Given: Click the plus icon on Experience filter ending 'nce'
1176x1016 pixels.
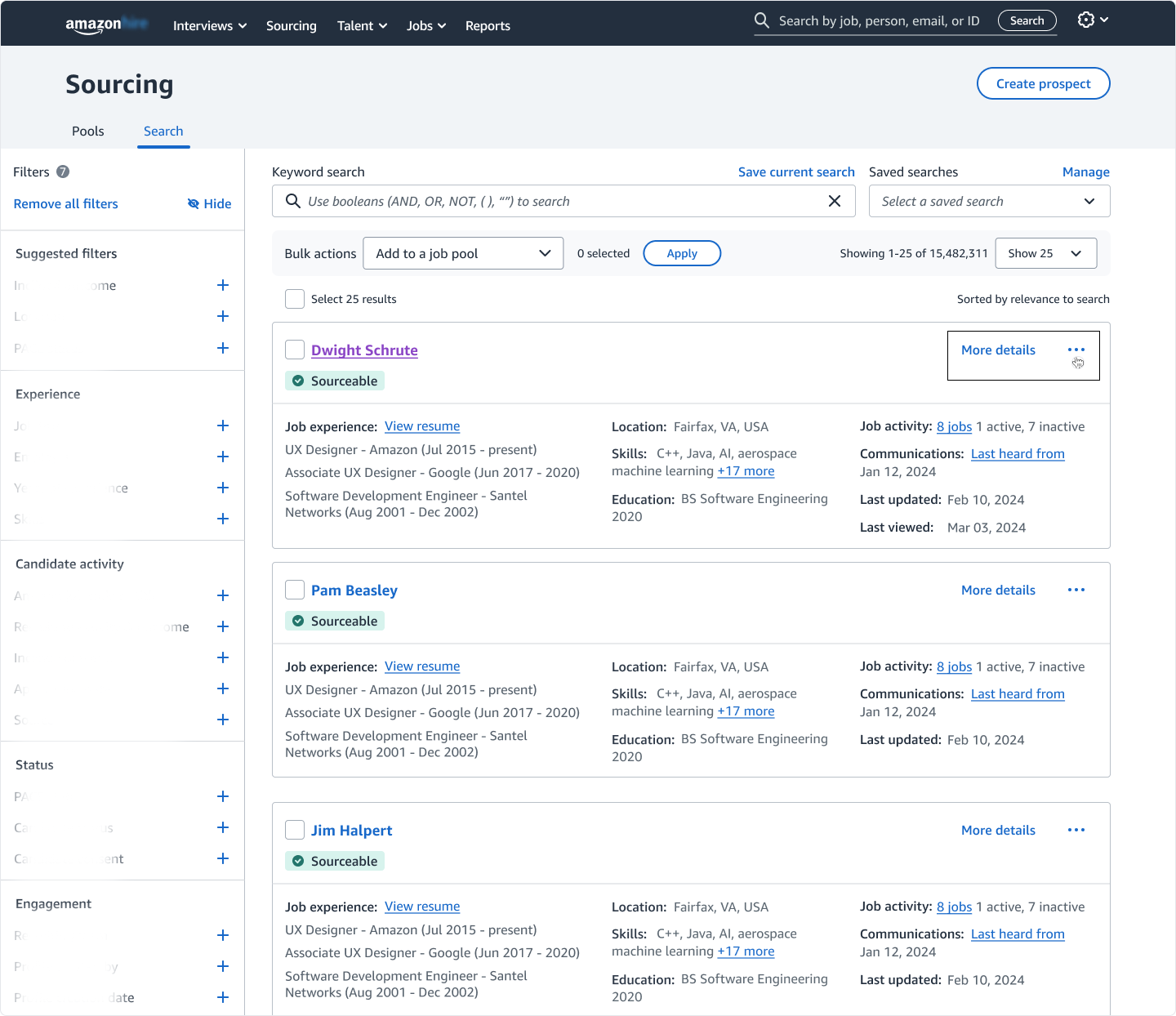Looking at the screenshot, I should (x=223, y=488).
